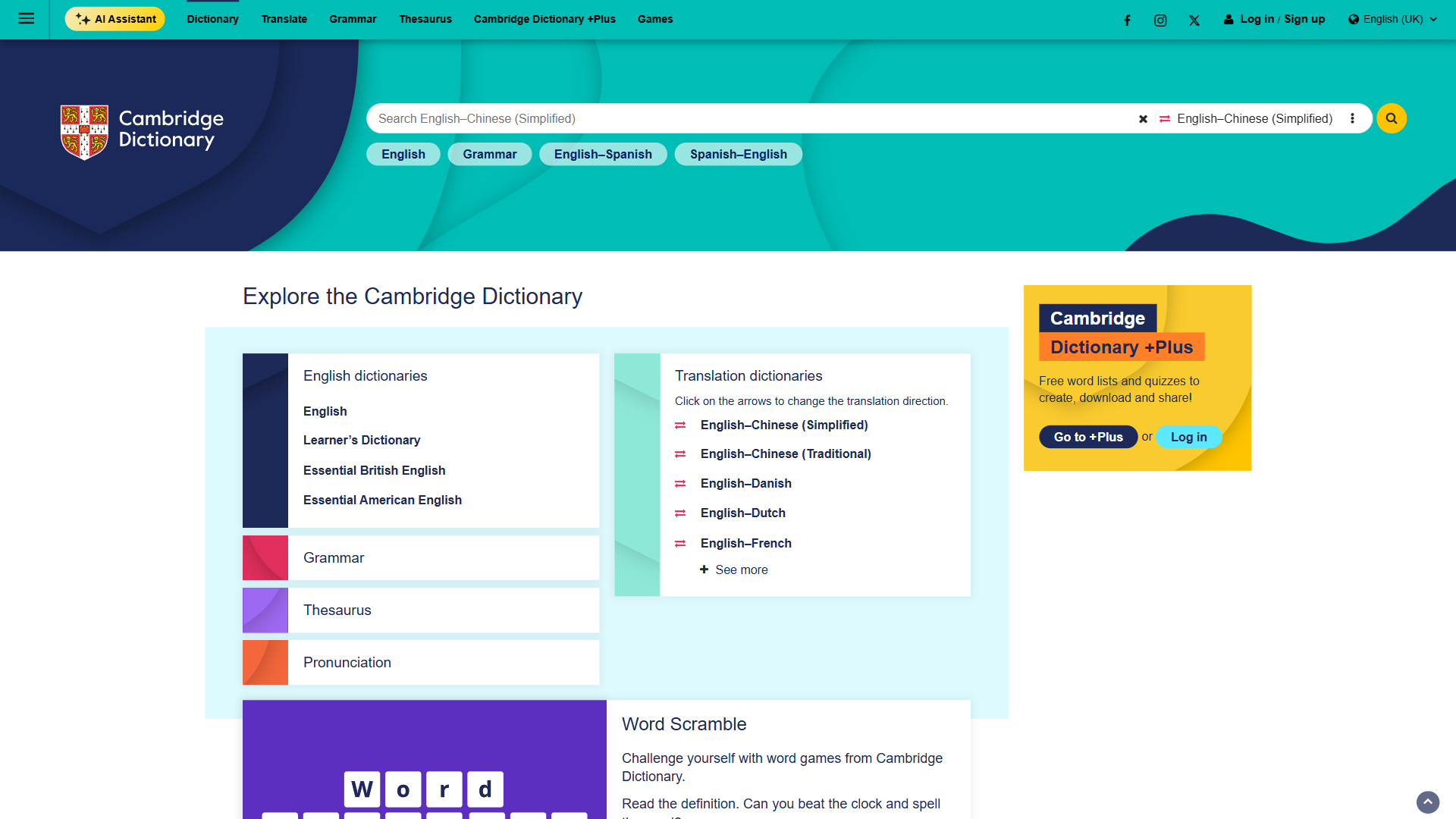1456x819 pixels.
Task: Open the Word Scramble heading
Action: point(684,724)
